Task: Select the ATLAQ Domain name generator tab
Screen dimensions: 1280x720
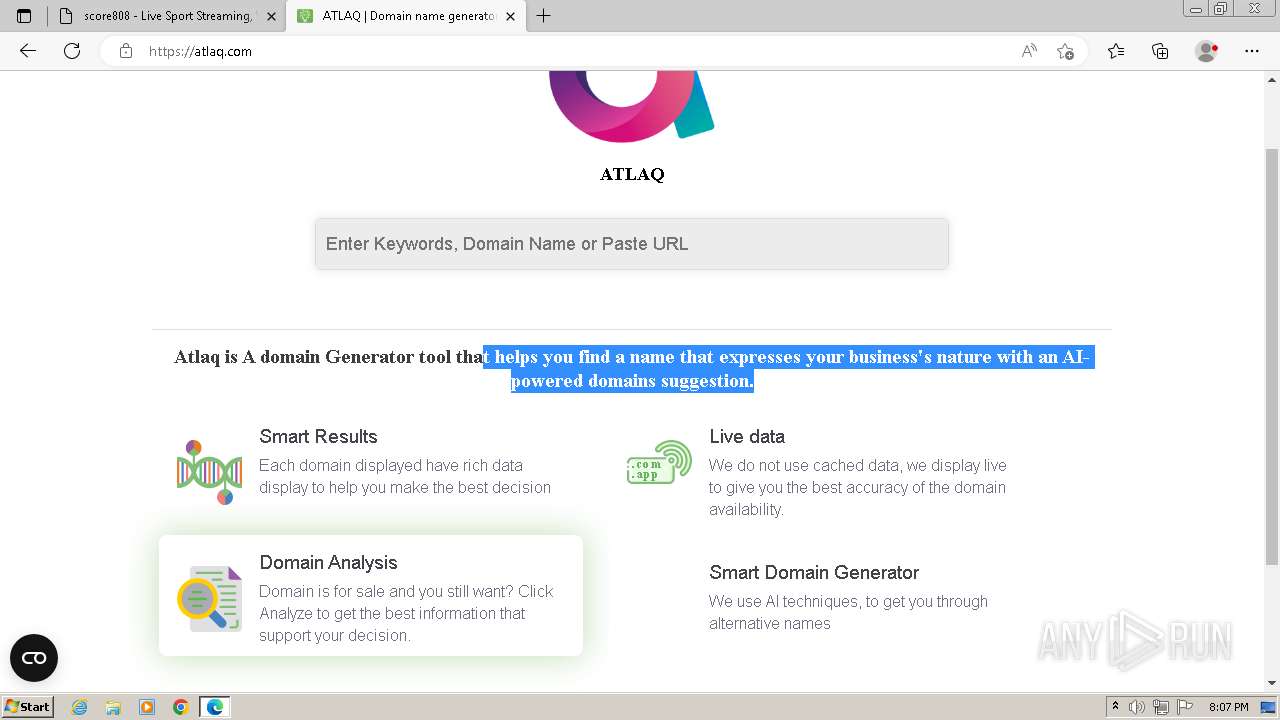Action: click(x=406, y=16)
